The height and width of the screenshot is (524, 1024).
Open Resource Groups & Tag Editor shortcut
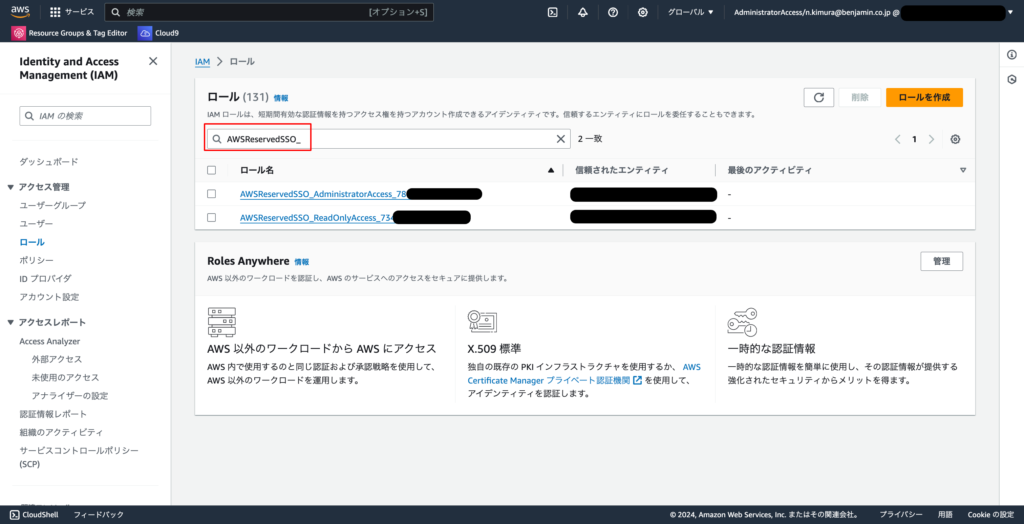click(x=69, y=33)
